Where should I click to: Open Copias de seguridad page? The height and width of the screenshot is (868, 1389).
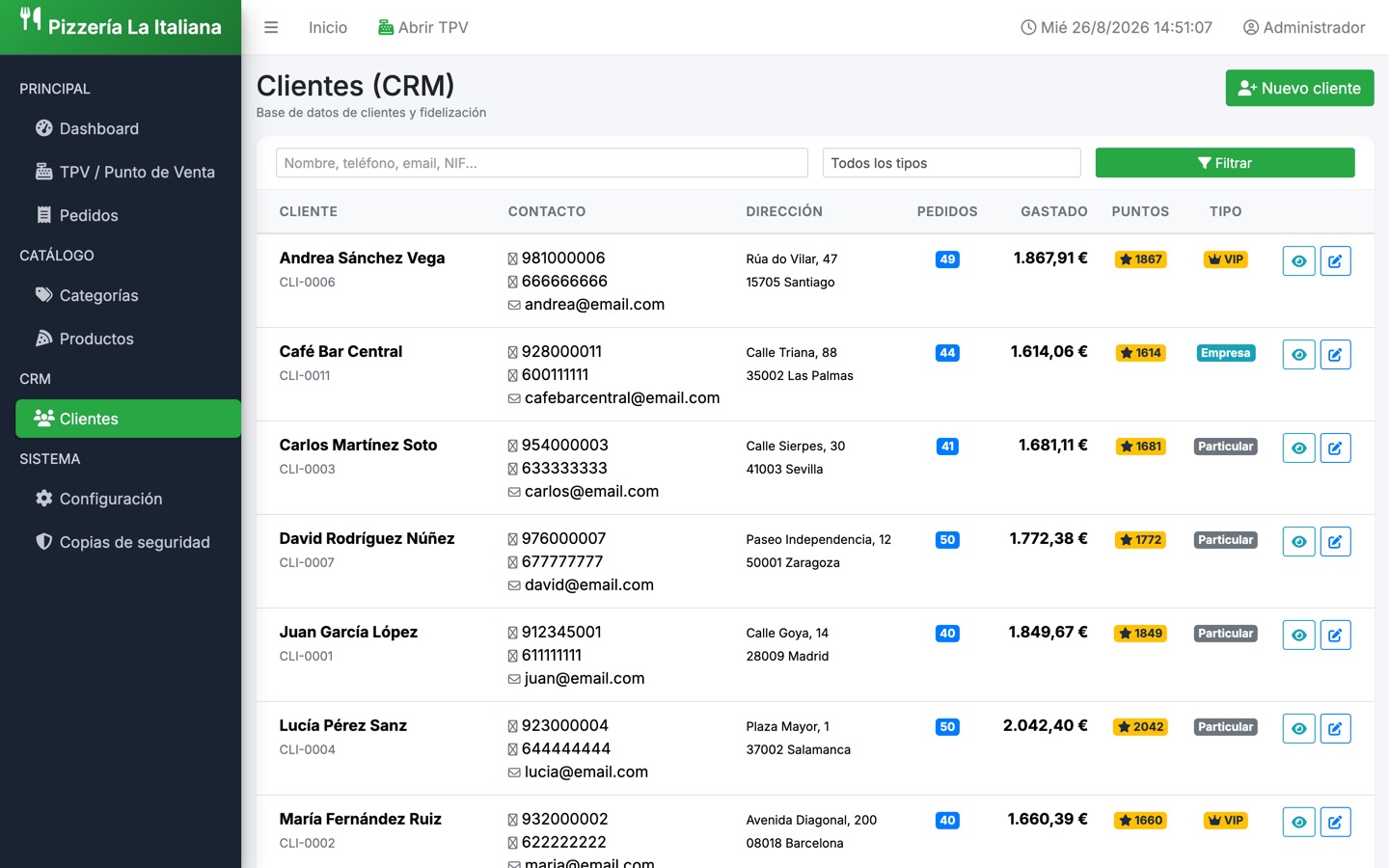pyautogui.click(x=128, y=542)
